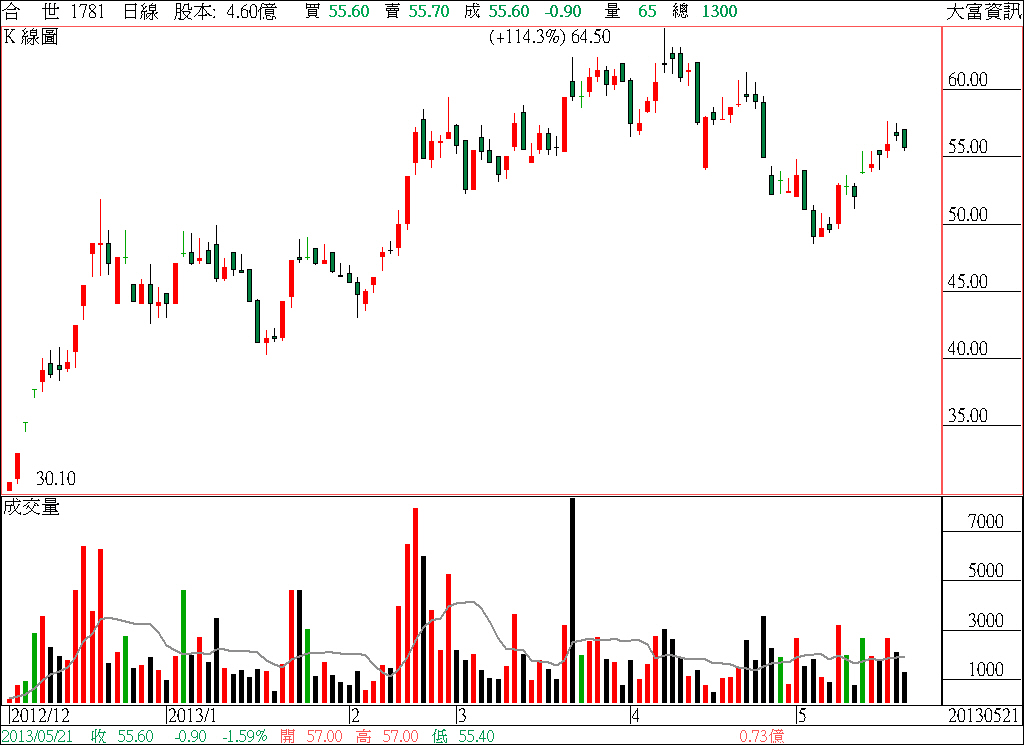Click the 20130521 date label
The height and width of the screenshot is (745, 1024).
click(x=984, y=715)
